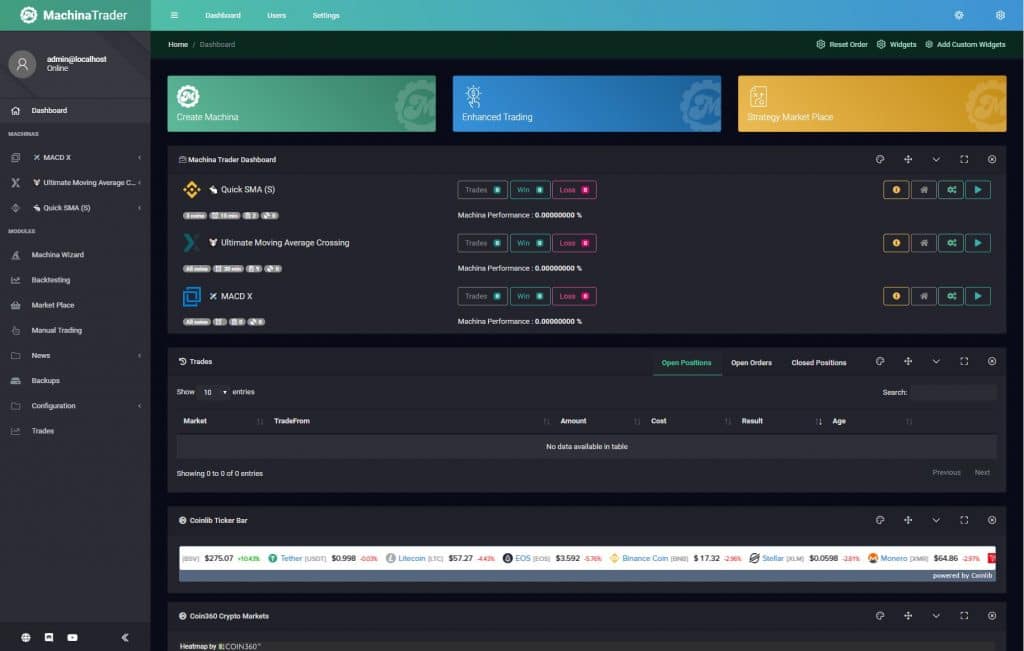1024x651 pixels.
Task: Click the info button in the Quick SMA (S) row
Action: click(896, 190)
